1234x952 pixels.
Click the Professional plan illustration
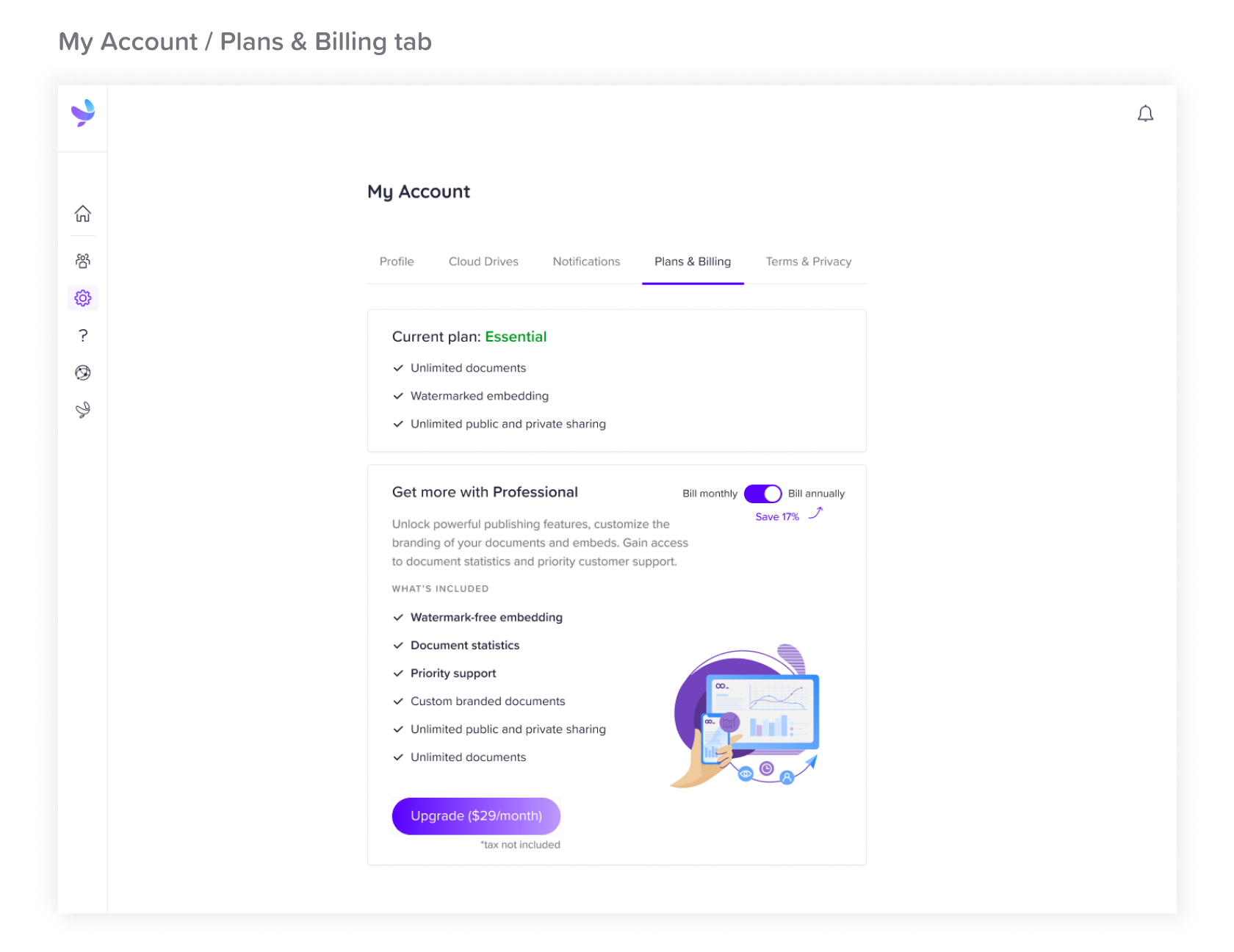point(745,715)
